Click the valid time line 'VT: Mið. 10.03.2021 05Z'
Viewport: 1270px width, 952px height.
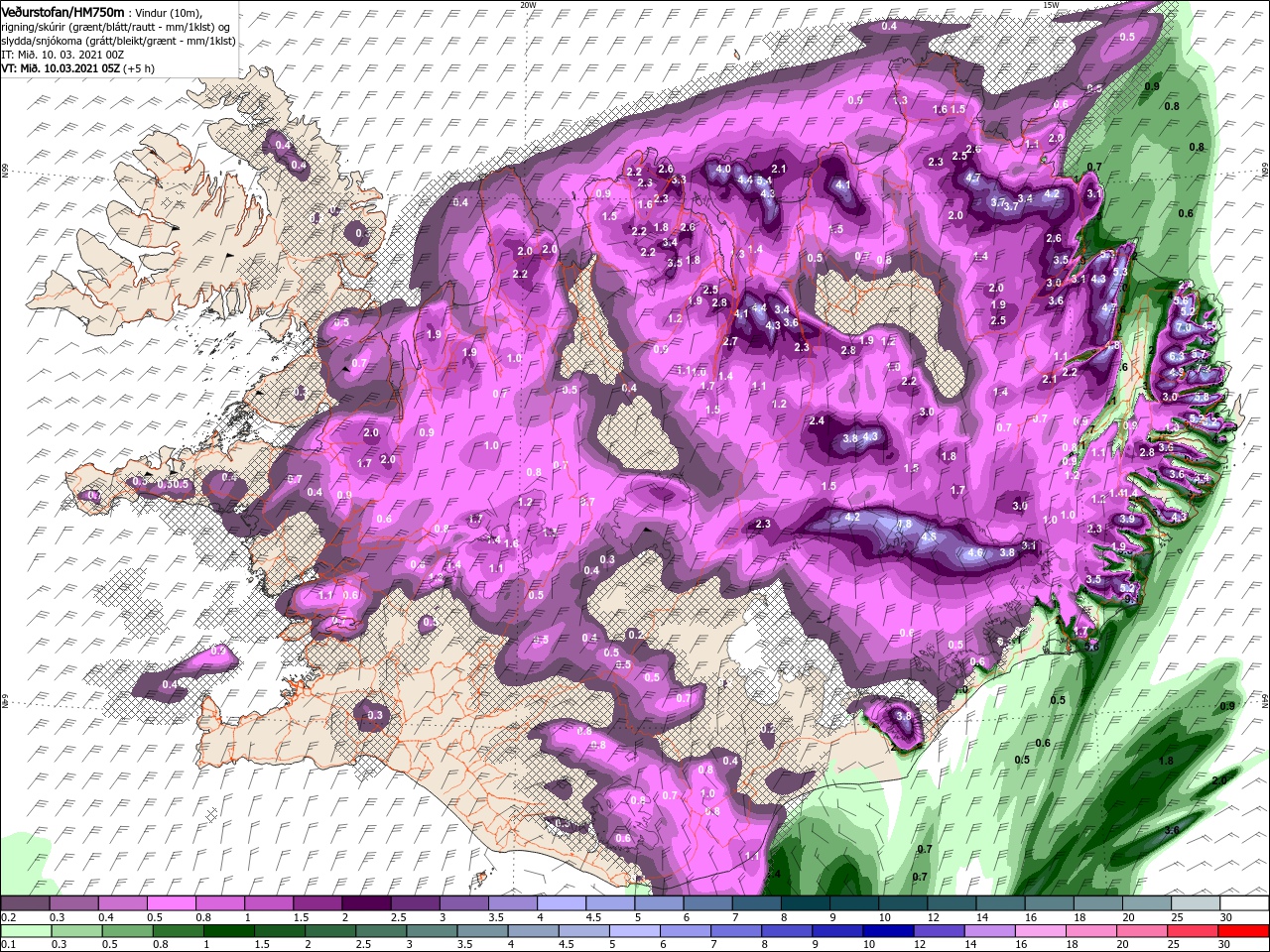click(x=61, y=68)
